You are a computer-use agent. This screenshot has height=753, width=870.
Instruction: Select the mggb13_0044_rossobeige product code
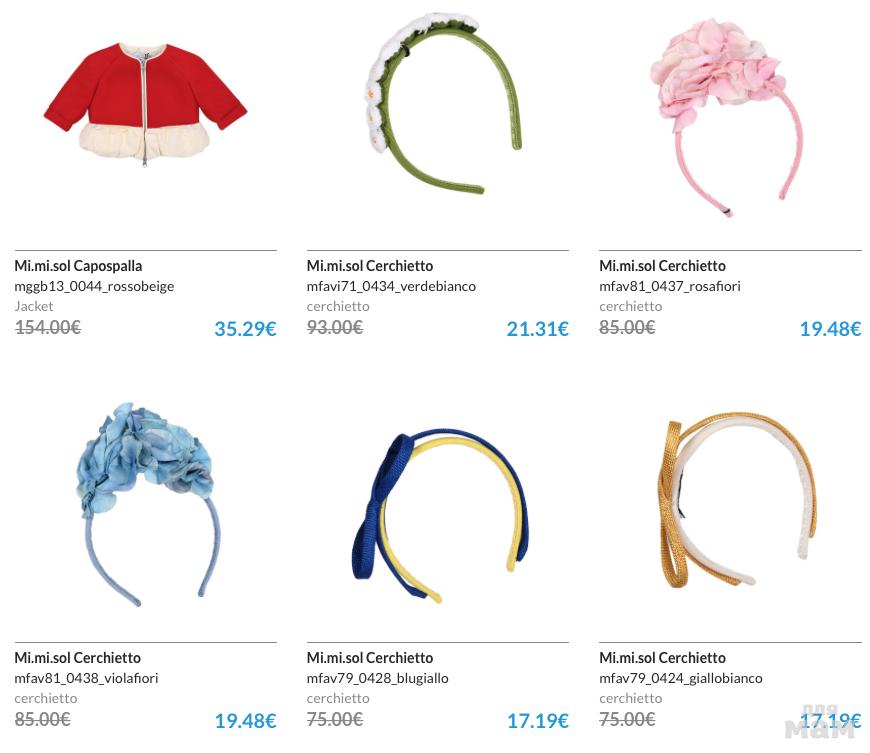tap(94, 286)
